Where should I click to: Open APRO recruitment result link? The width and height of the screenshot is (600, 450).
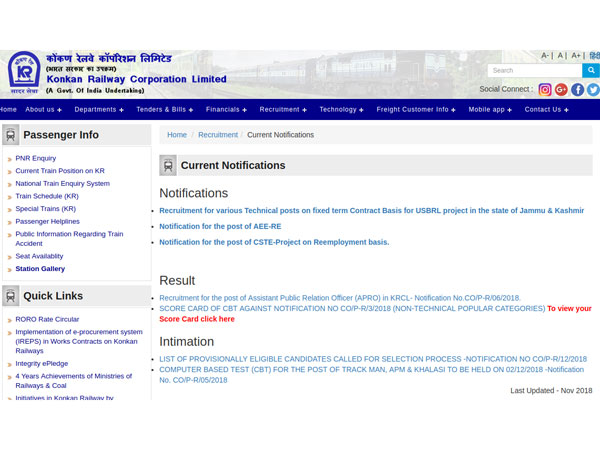(x=340, y=298)
